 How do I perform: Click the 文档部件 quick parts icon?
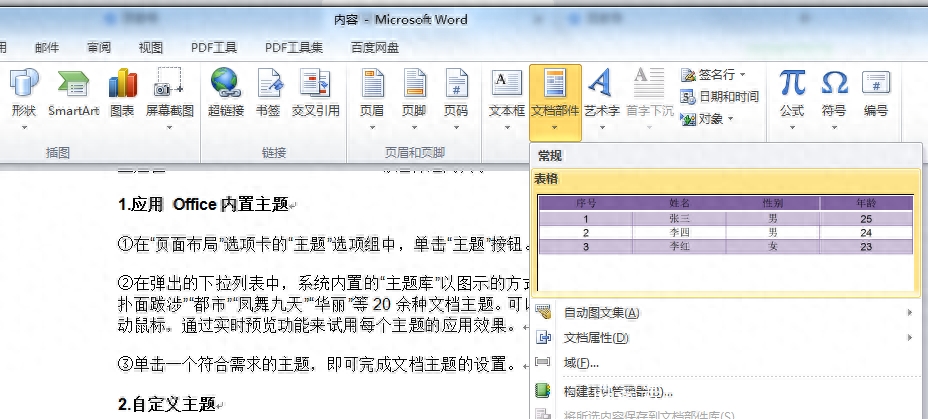click(x=555, y=84)
